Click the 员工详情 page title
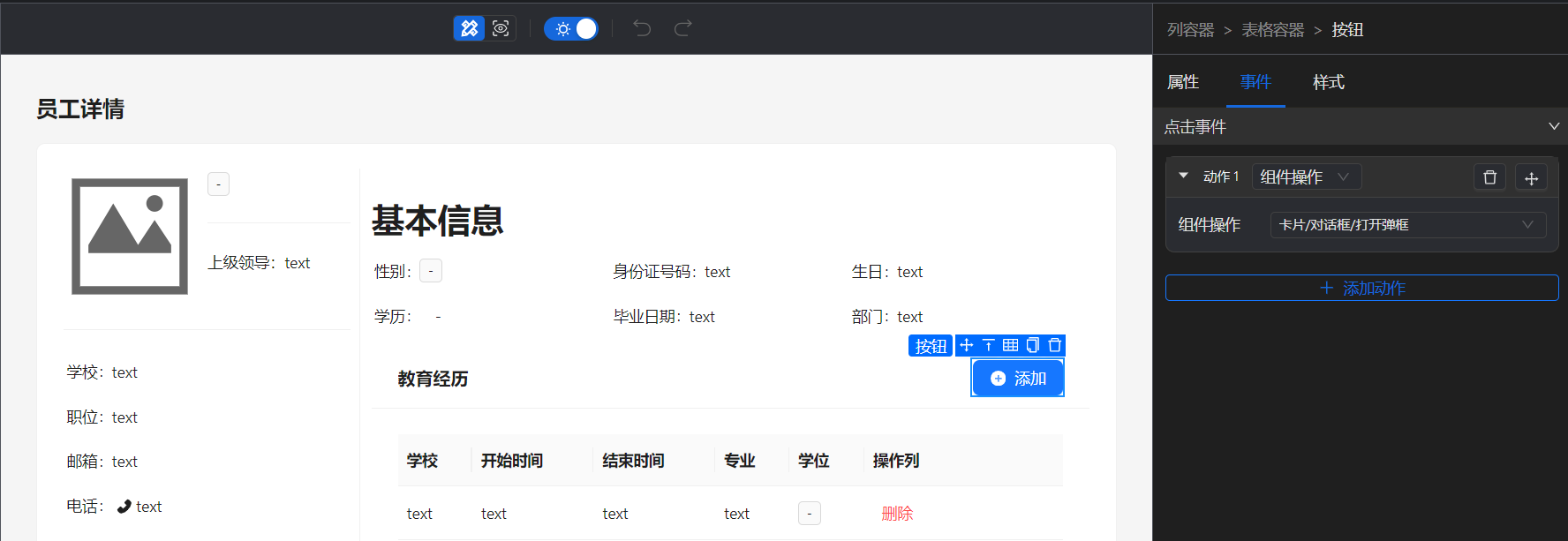The height and width of the screenshot is (541, 1568). [80, 109]
